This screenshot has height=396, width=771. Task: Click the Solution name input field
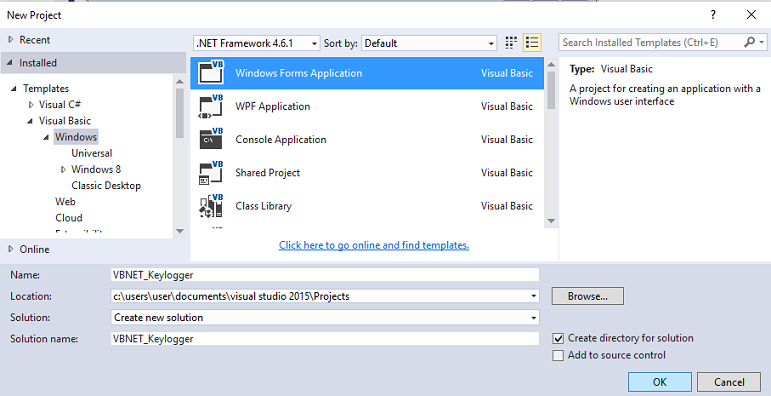(325, 338)
